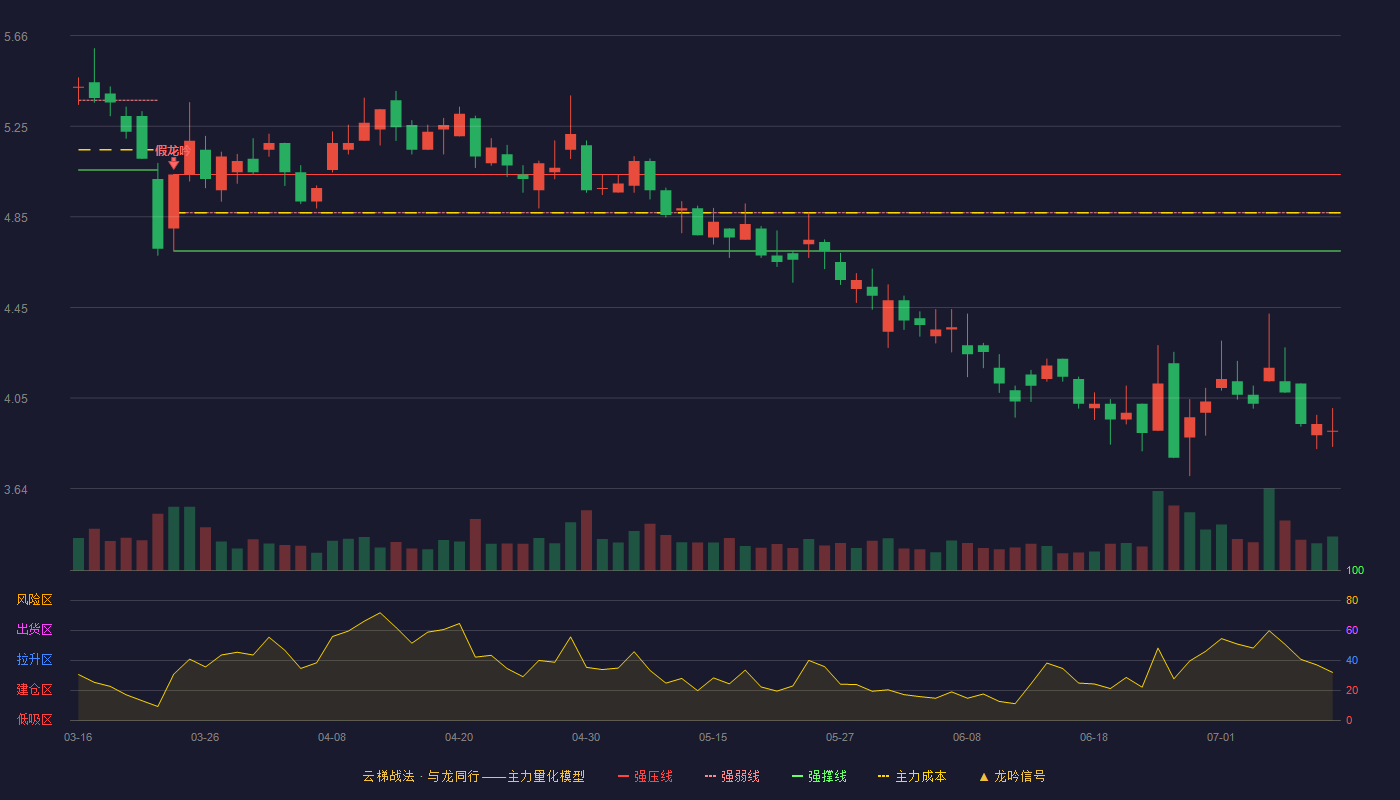This screenshot has width=1400, height=800.
Task: Click the 风险区 zone label
Action: [x=34, y=600]
